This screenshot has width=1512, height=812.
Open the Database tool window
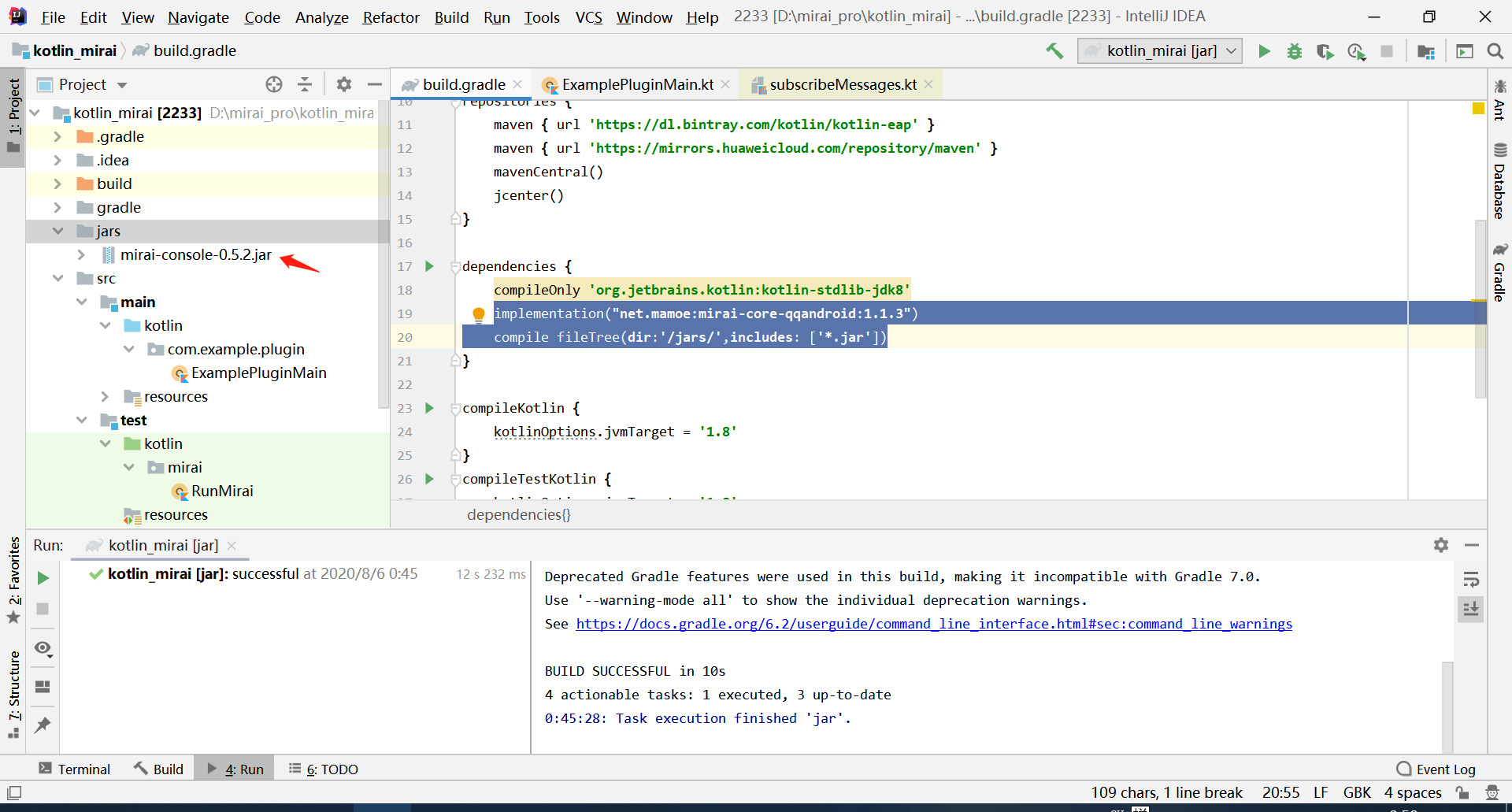pyautogui.click(x=1499, y=180)
